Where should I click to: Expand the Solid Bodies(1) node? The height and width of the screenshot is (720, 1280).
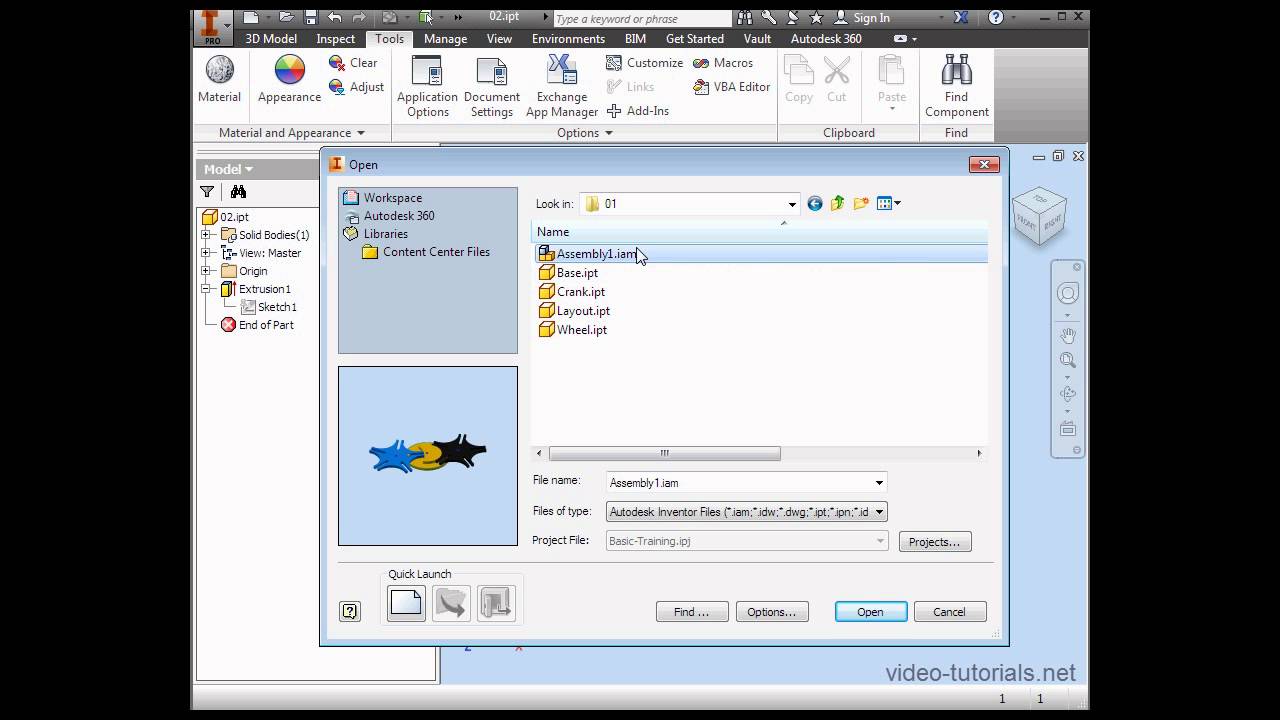tap(206, 235)
